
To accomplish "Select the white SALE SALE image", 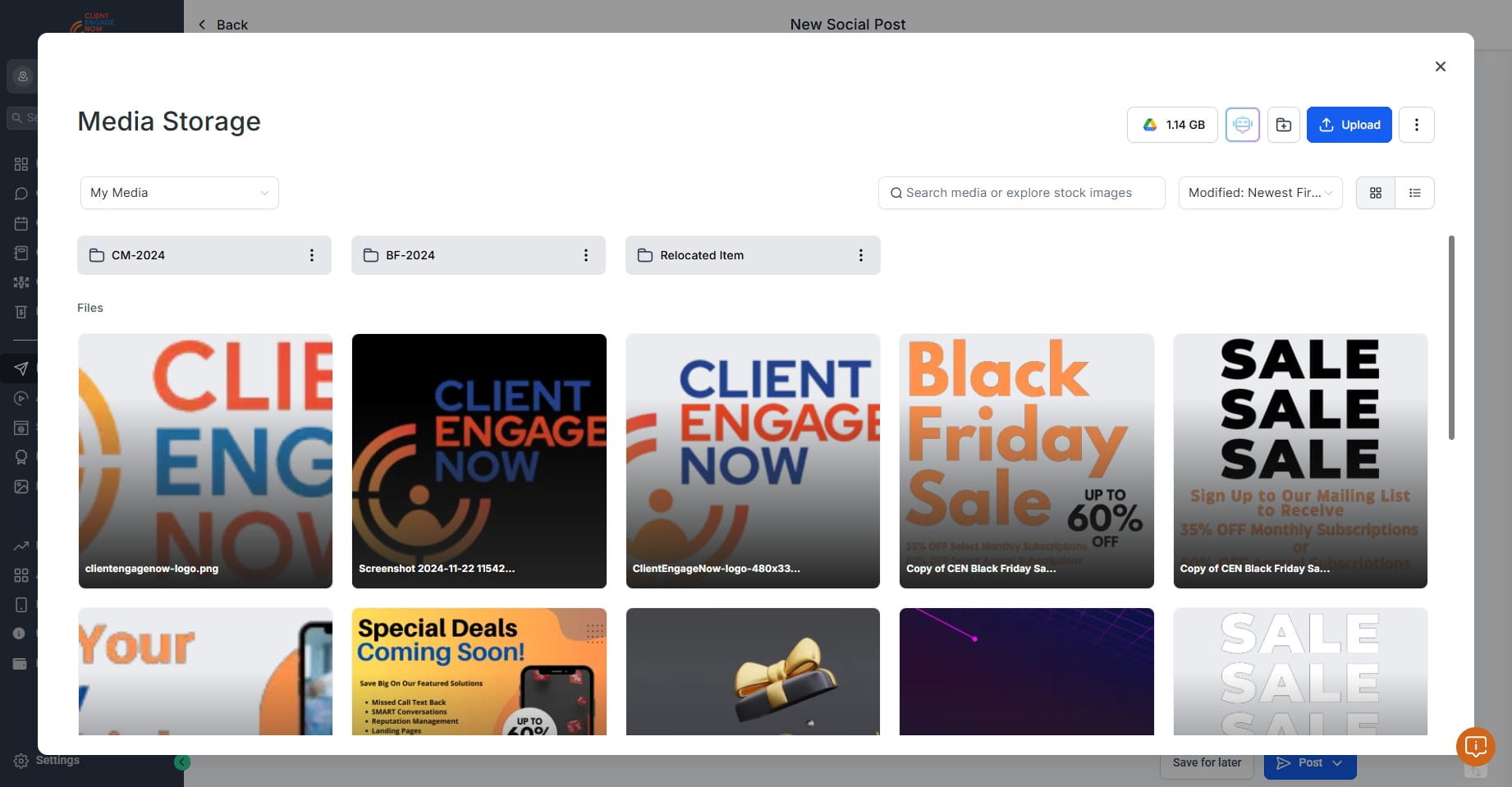I will pyautogui.click(x=1300, y=671).
